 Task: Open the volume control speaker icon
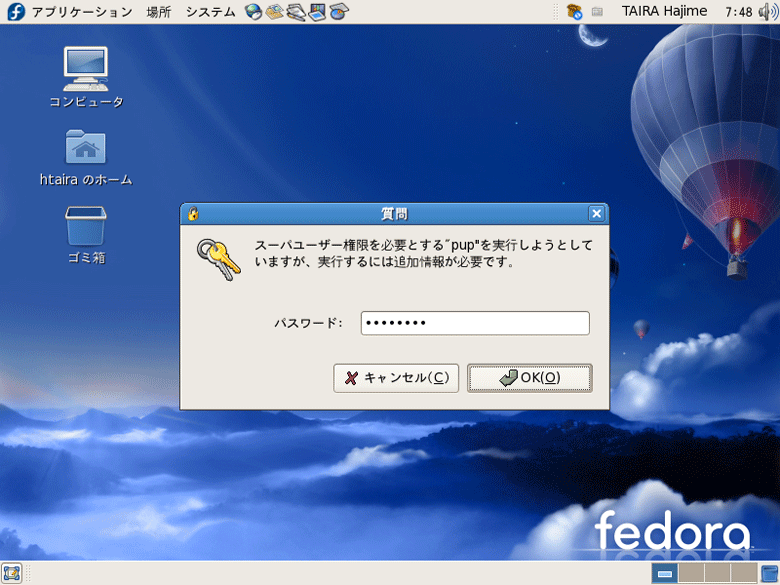coord(767,12)
